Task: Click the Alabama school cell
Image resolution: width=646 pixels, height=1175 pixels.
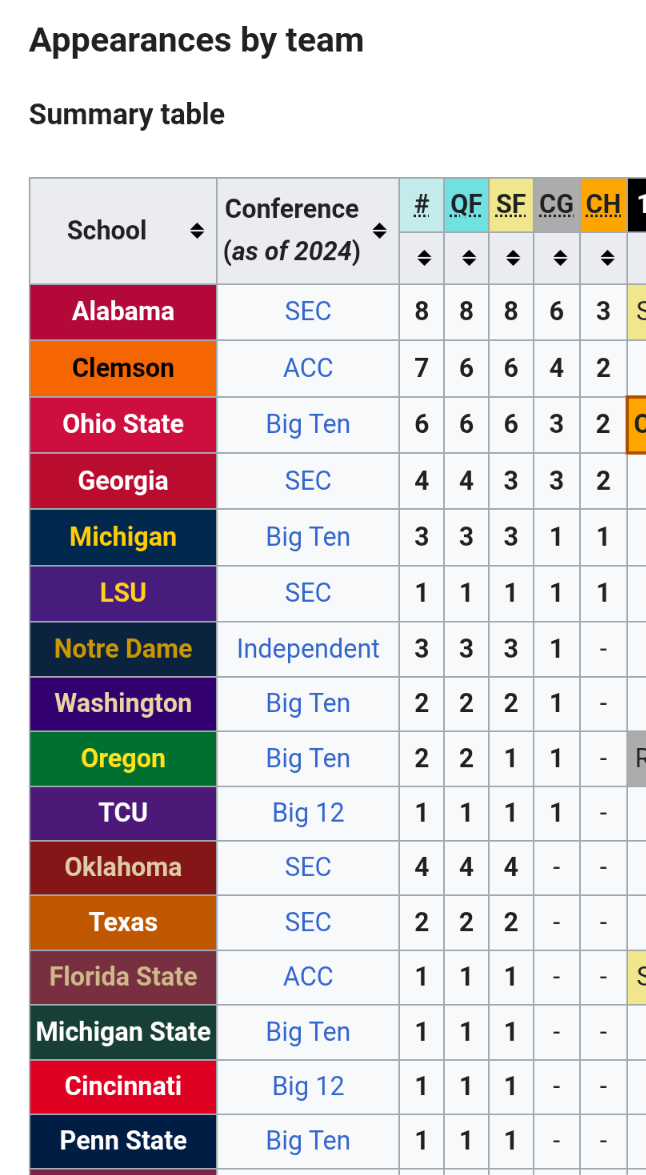Action: [x=123, y=311]
